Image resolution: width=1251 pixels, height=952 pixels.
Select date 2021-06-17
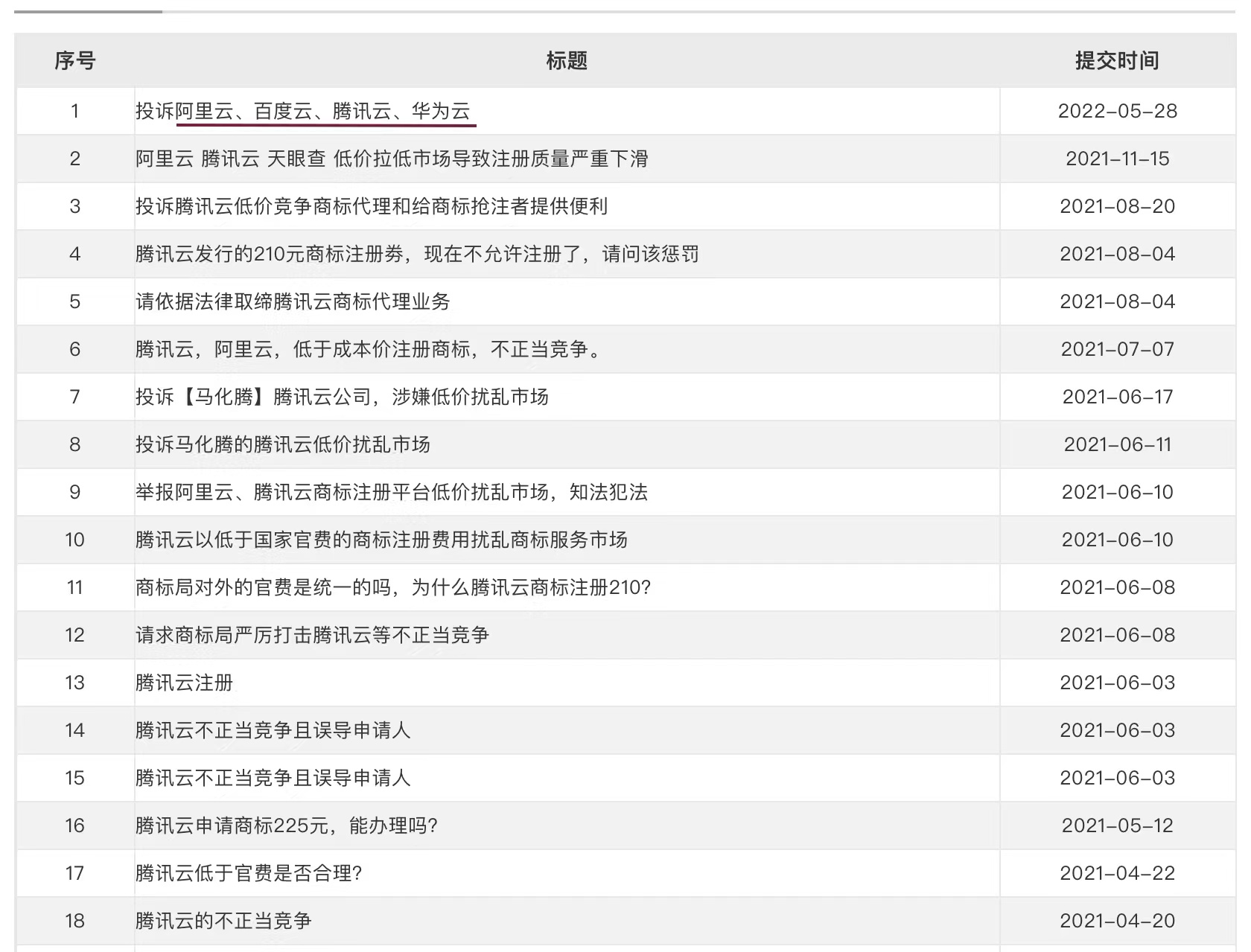[x=1118, y=397]
